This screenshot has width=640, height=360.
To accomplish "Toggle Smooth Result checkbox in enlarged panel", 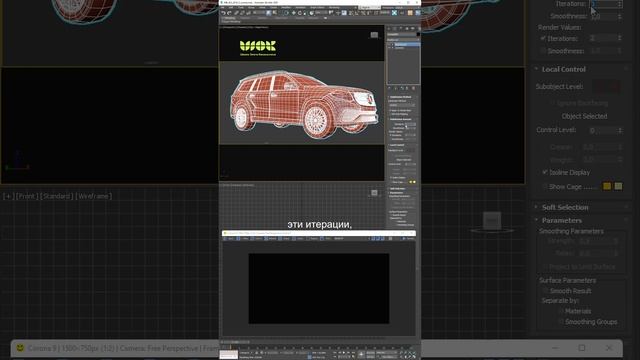I will [x=545, y=291].
